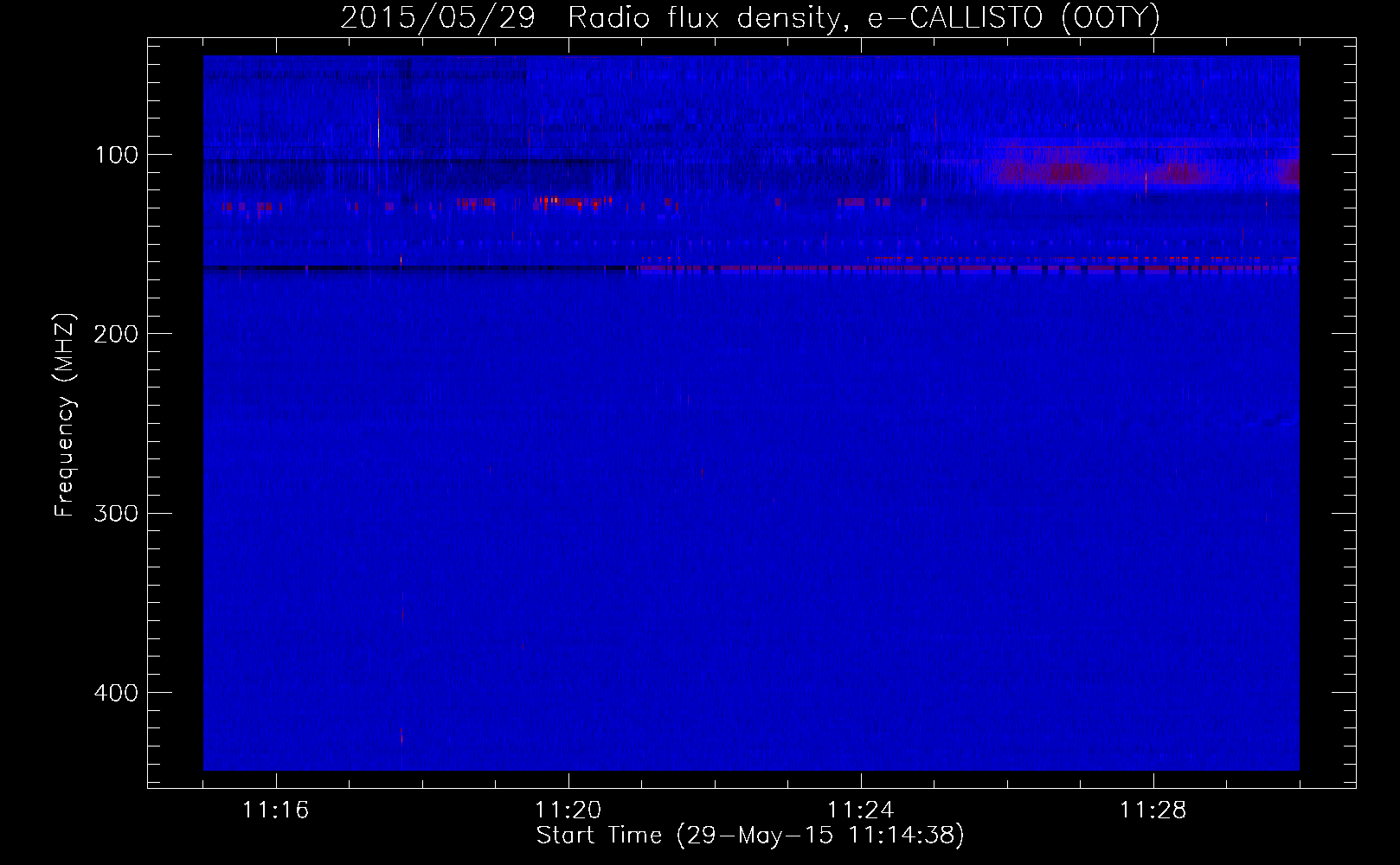Click the 11:24 time tick label
Screen dimensions: 1400x865
tap(861, 810)
